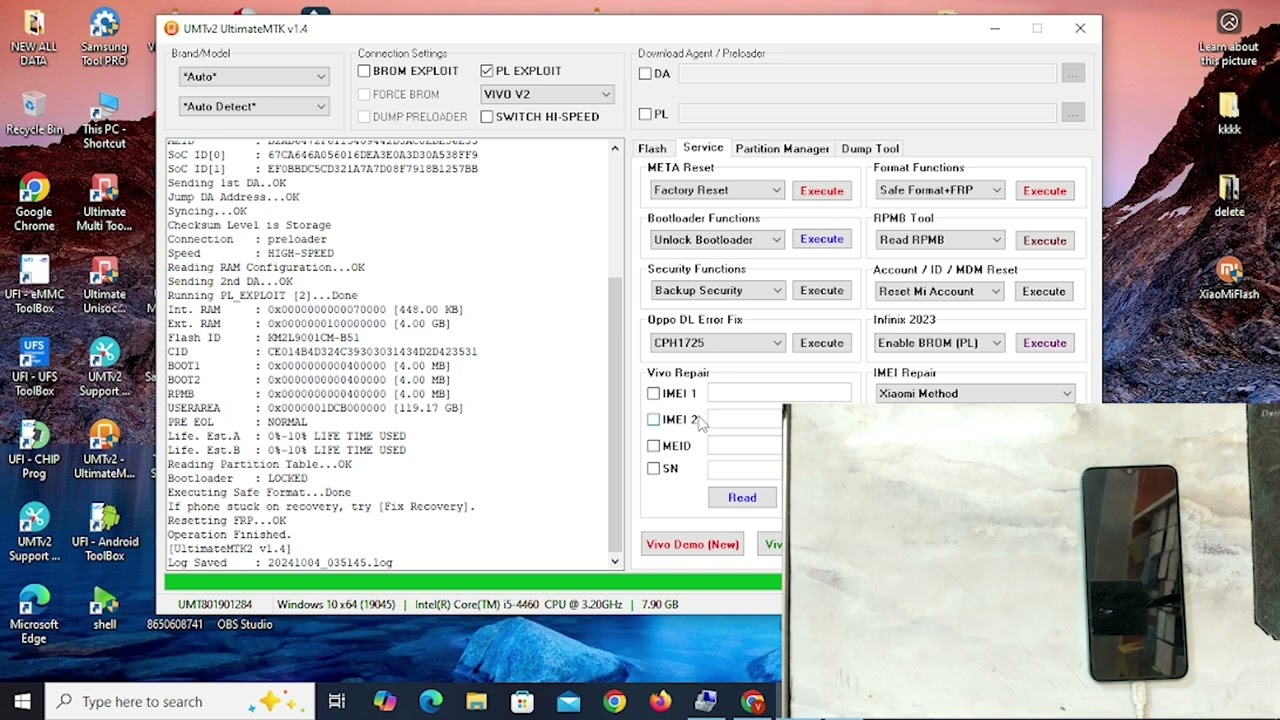Open the *Auto Detect* model dropdown
The image size is (1280, 720).
tap(253, 107)
